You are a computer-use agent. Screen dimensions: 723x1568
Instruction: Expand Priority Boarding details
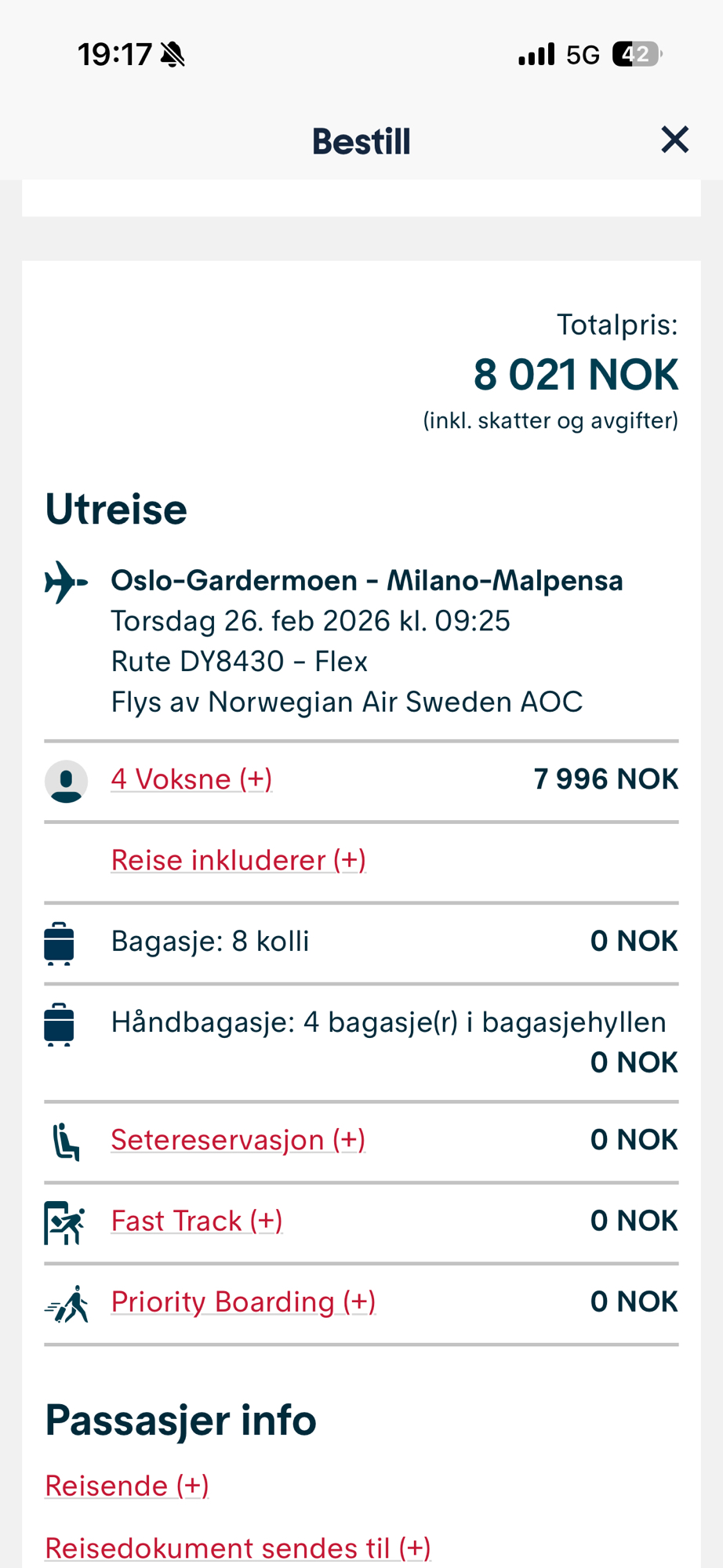tap(243, 1301)
